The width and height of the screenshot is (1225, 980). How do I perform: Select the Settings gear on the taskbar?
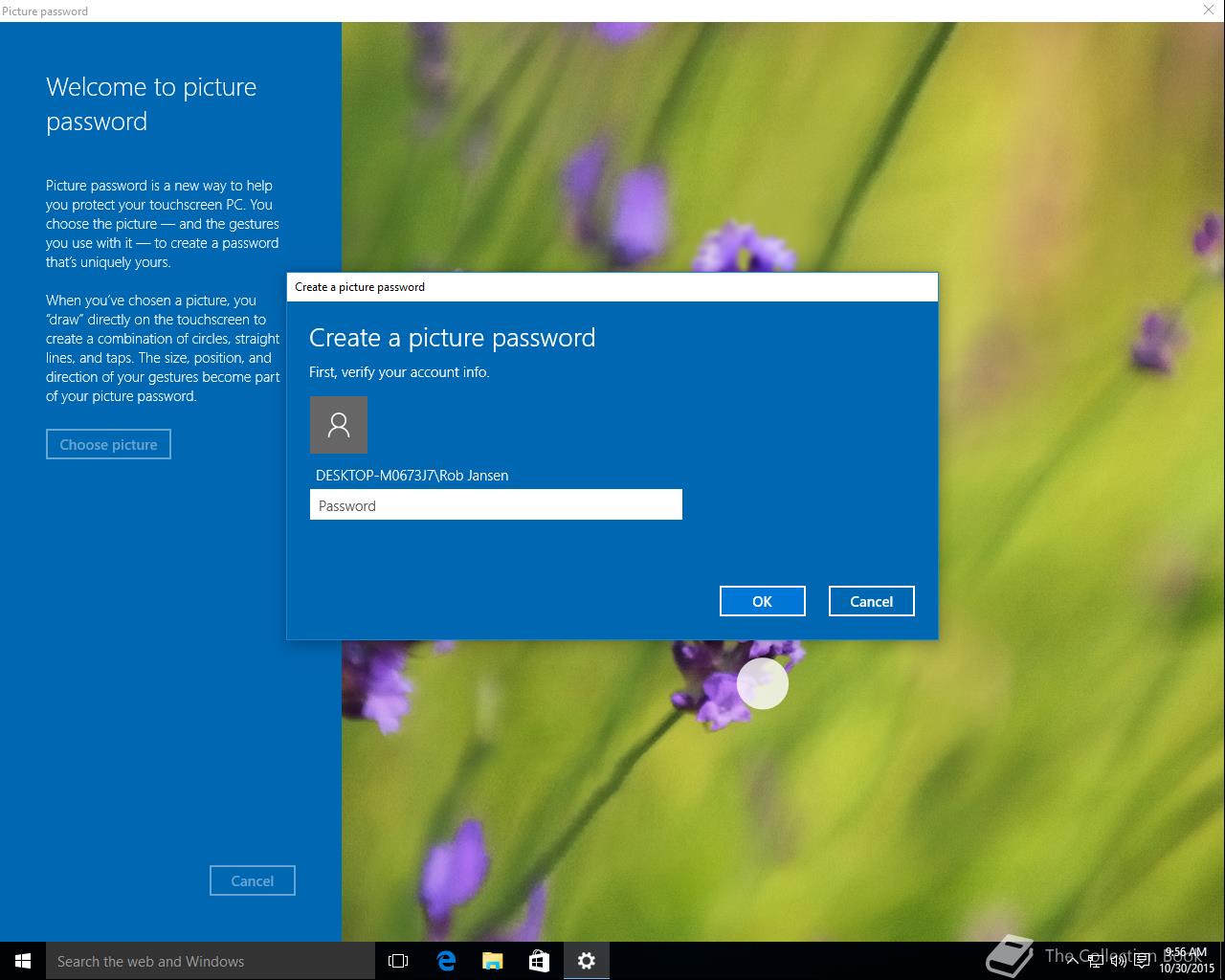[587, 961]
